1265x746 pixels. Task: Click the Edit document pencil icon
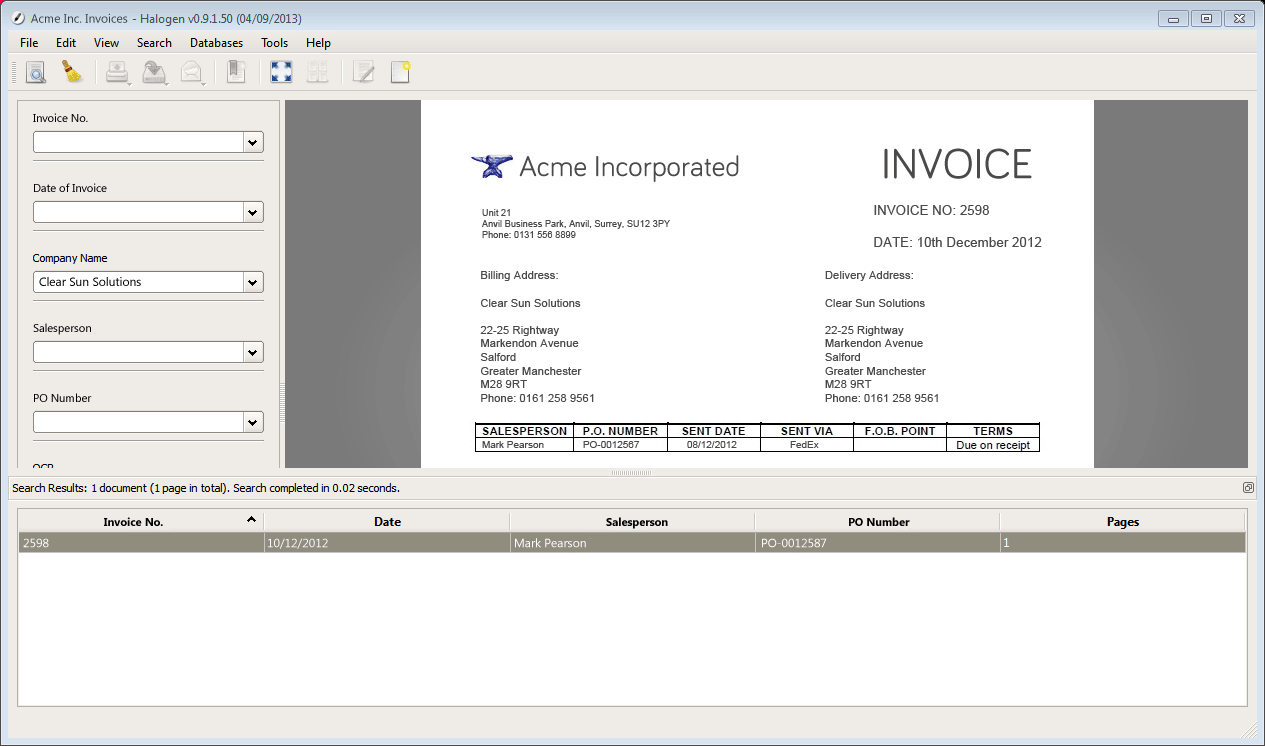363,72
